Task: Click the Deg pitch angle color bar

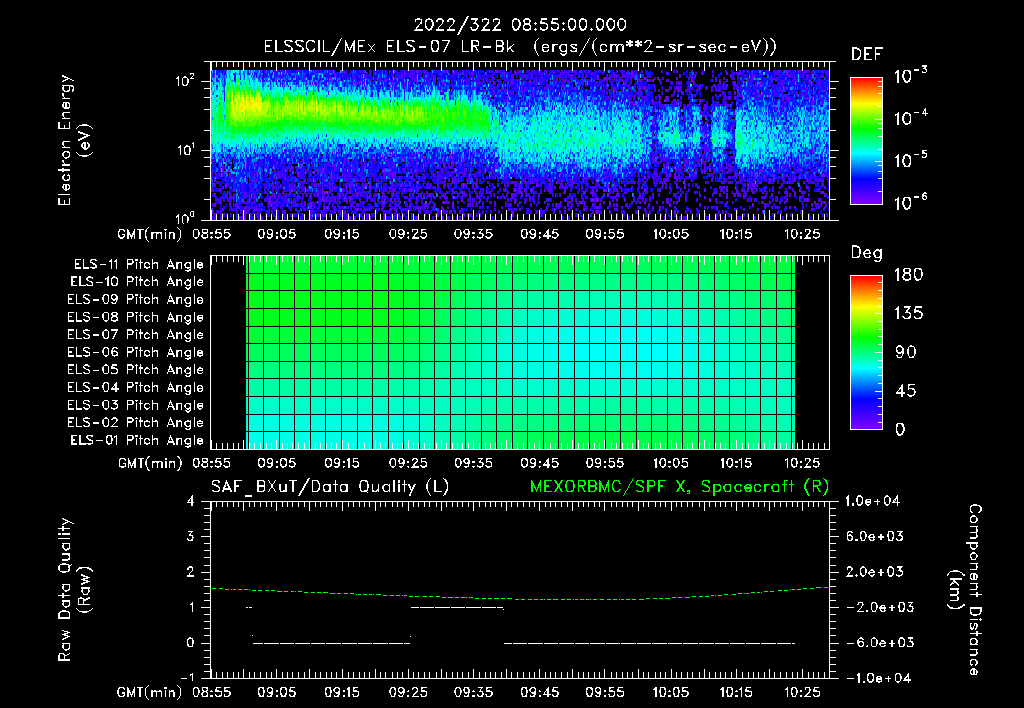Action: coord(866,352)
